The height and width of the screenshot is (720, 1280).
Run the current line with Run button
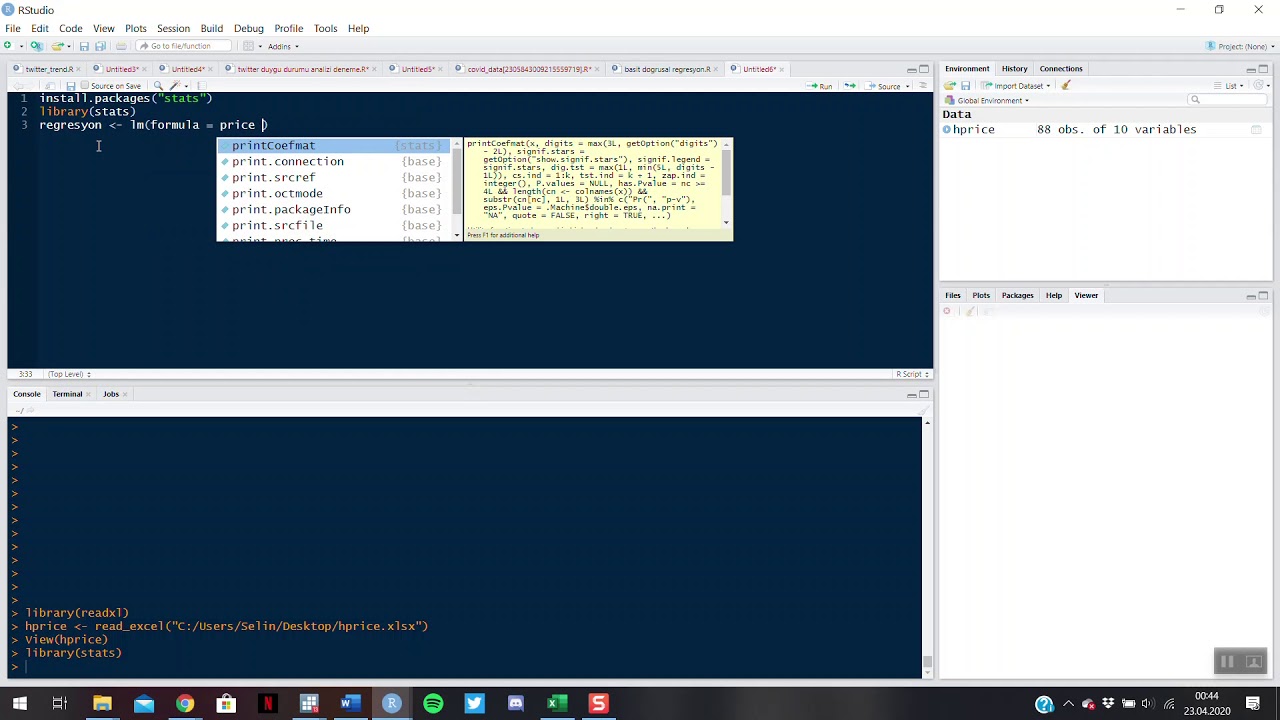click(x=821, y=86)
